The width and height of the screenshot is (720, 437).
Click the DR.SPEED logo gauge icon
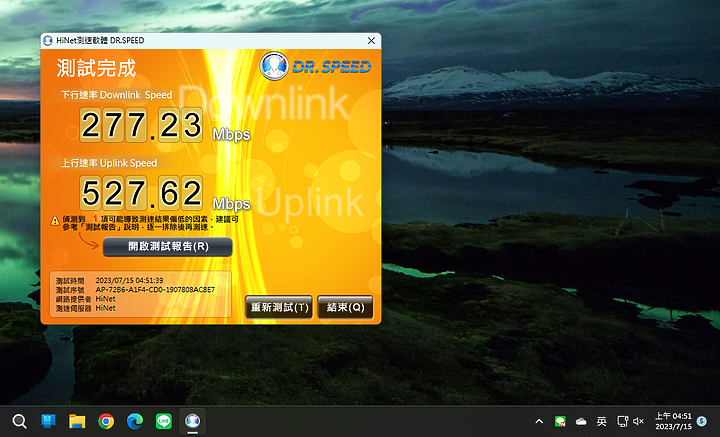coord(274,66)
